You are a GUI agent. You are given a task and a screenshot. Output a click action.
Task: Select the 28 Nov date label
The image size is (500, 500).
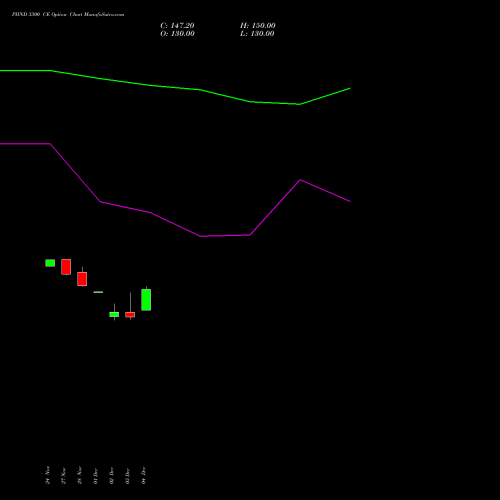click(80, 475)
